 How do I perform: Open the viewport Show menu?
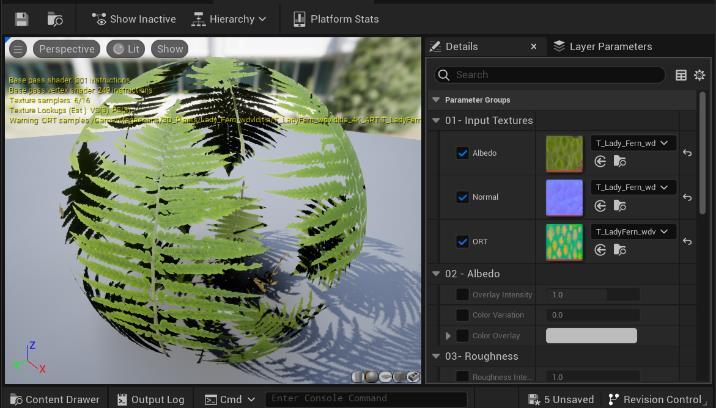click(x=170, y=49)
